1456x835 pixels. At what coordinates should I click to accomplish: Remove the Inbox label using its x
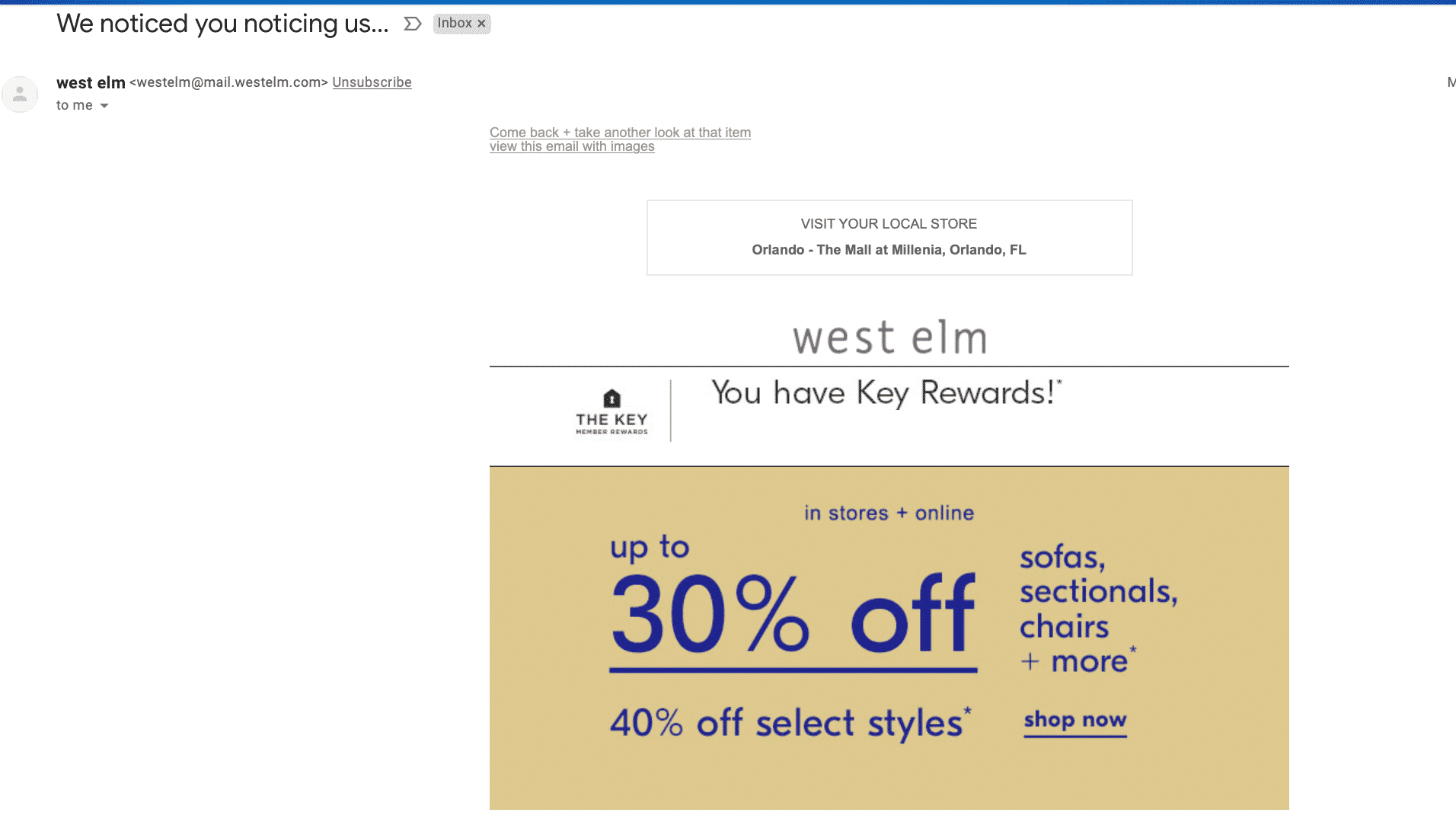481,24
